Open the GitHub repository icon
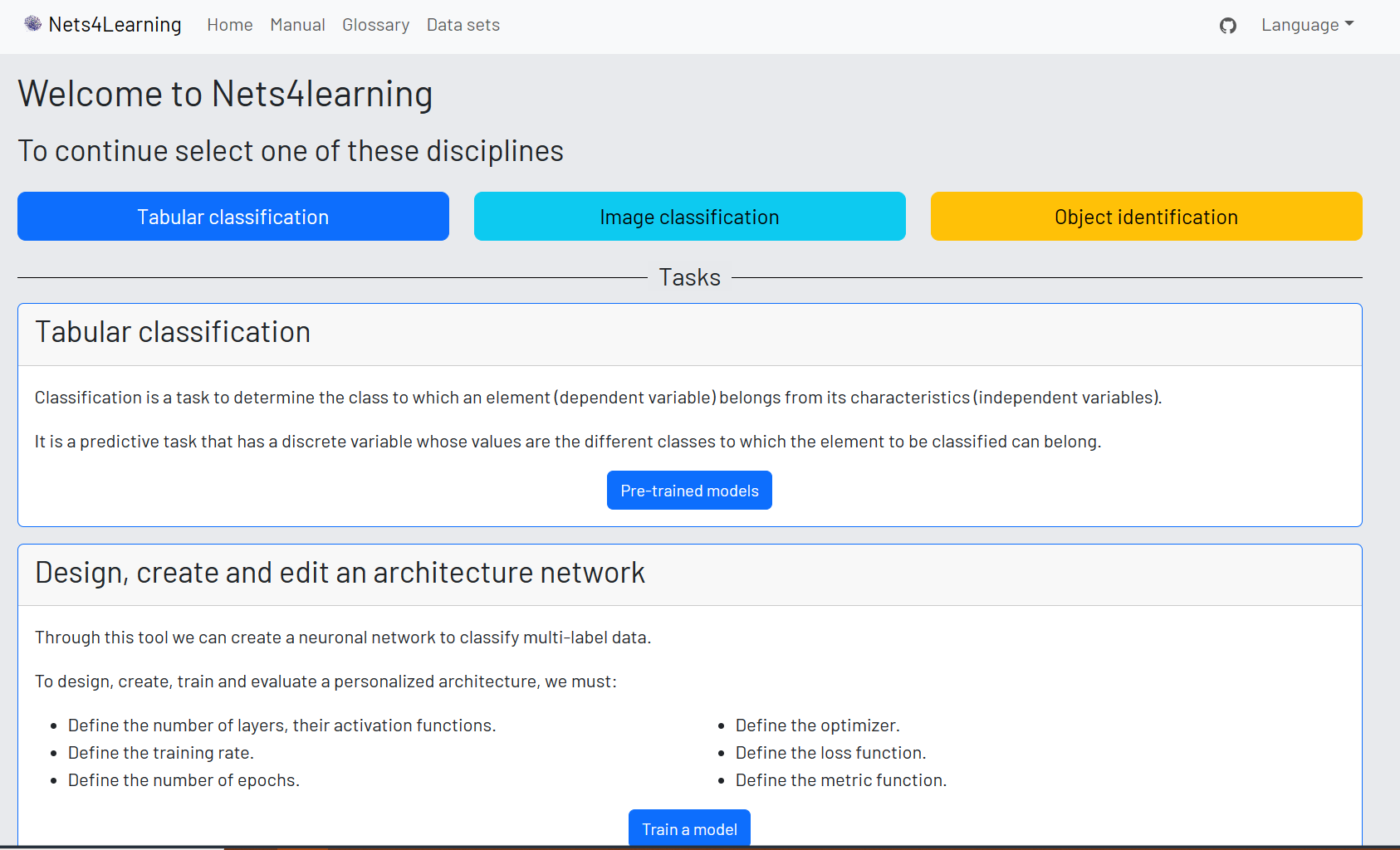Viewport: 1400px width, 850px height. coord(1227,26)
